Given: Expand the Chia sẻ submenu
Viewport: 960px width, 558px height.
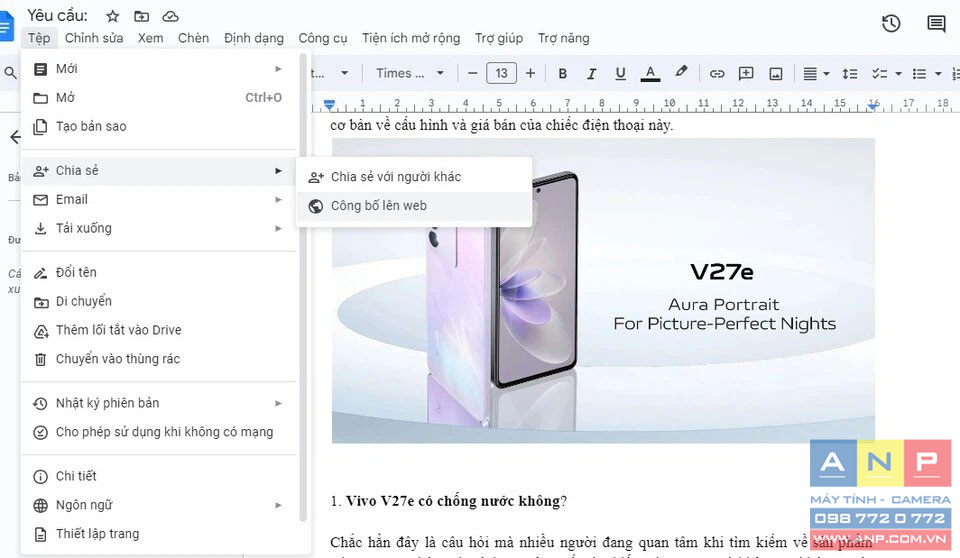Looking at the screenshot, I should pos(159,170).
